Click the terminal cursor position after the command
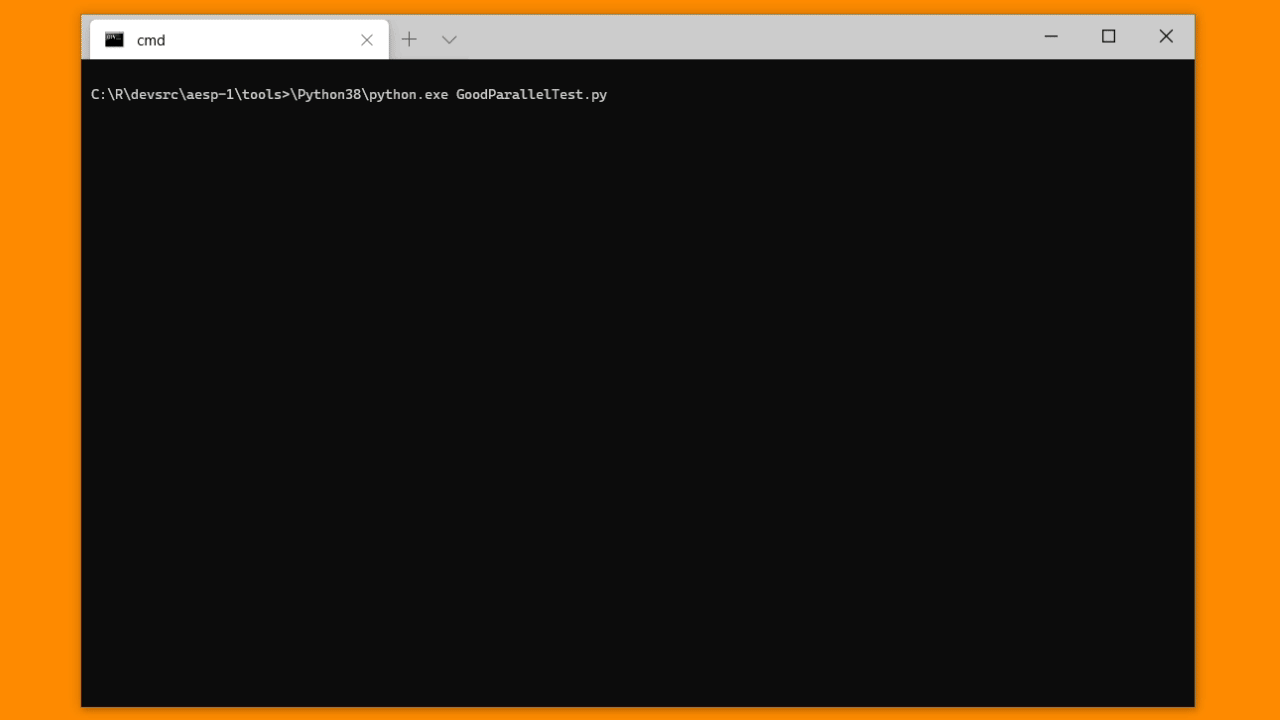 [x=615, y=94]
